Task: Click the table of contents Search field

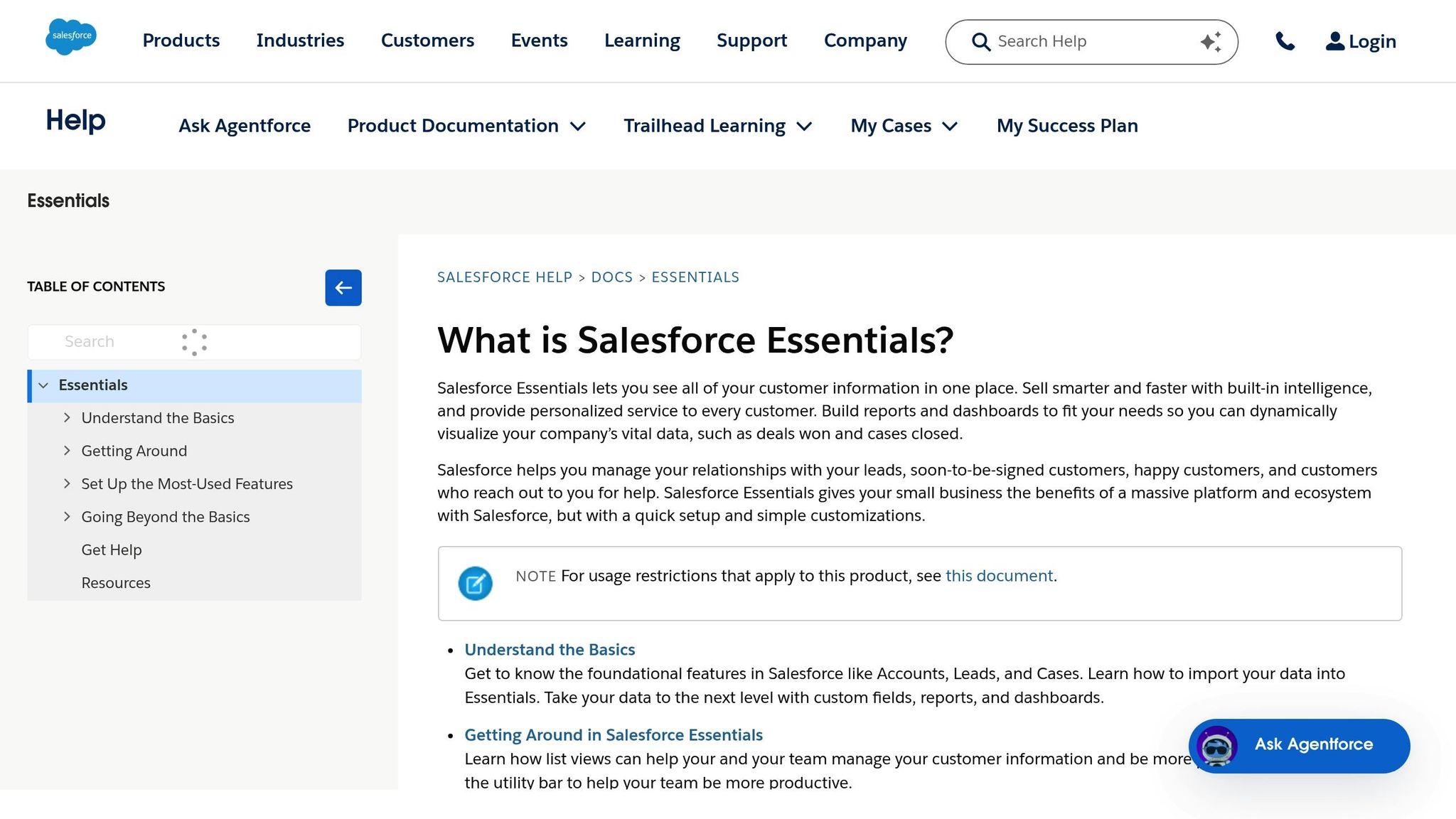Action: pyautogui.click(x=194, y=342)
